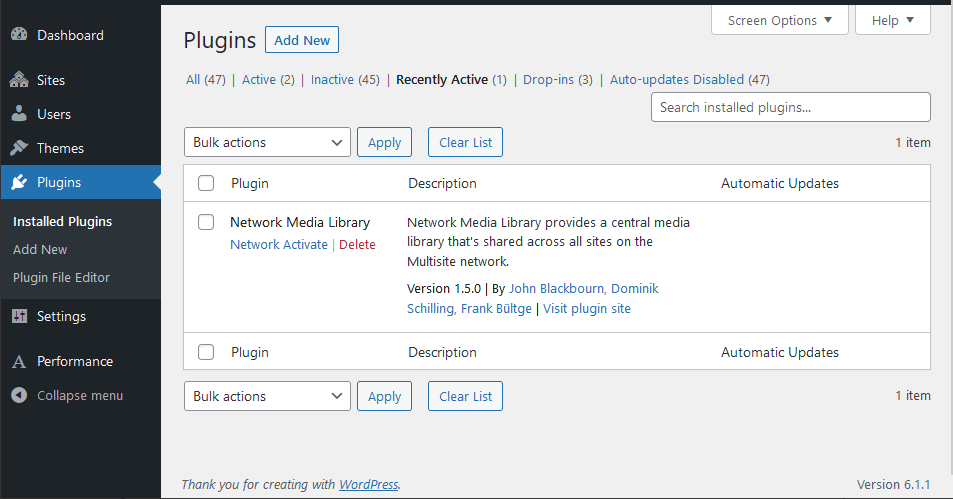Click the top Clear List button

click(x=466, y=142)
